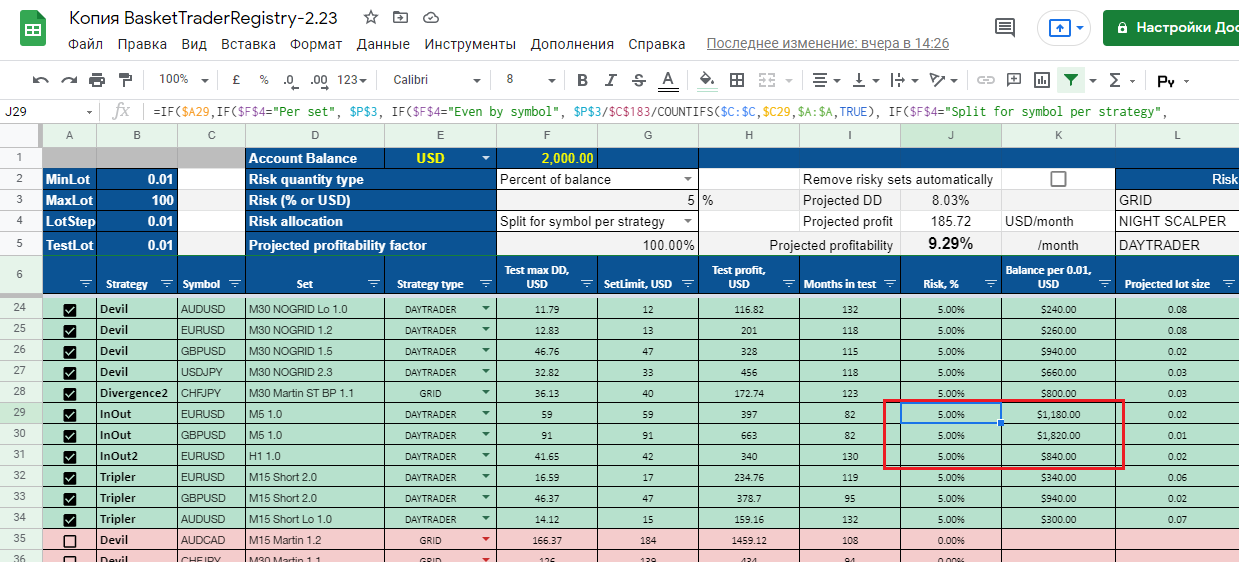Image resolution: width=1239 pixels, height=562 pixels.
Task: Open the horizontal align dropdown
Action: pyautogui.click(x=826, y=80)
